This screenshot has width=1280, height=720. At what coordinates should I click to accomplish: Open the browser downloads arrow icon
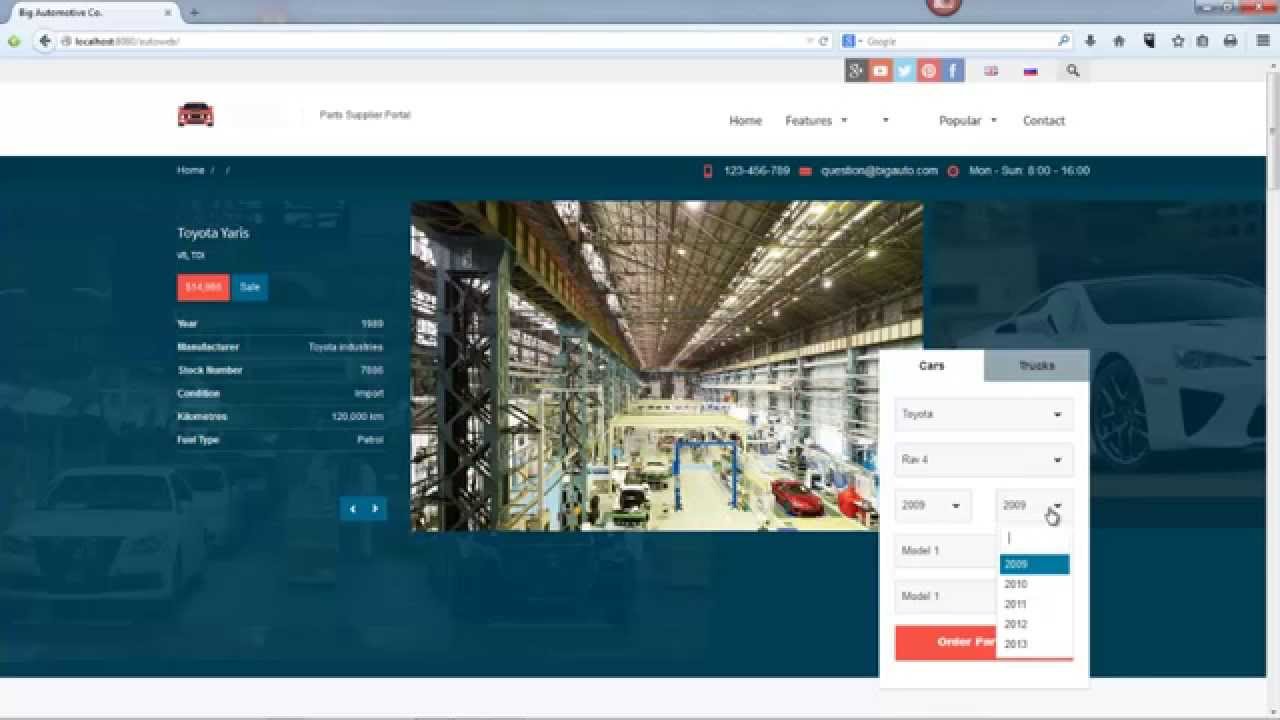coord(1090,41)
